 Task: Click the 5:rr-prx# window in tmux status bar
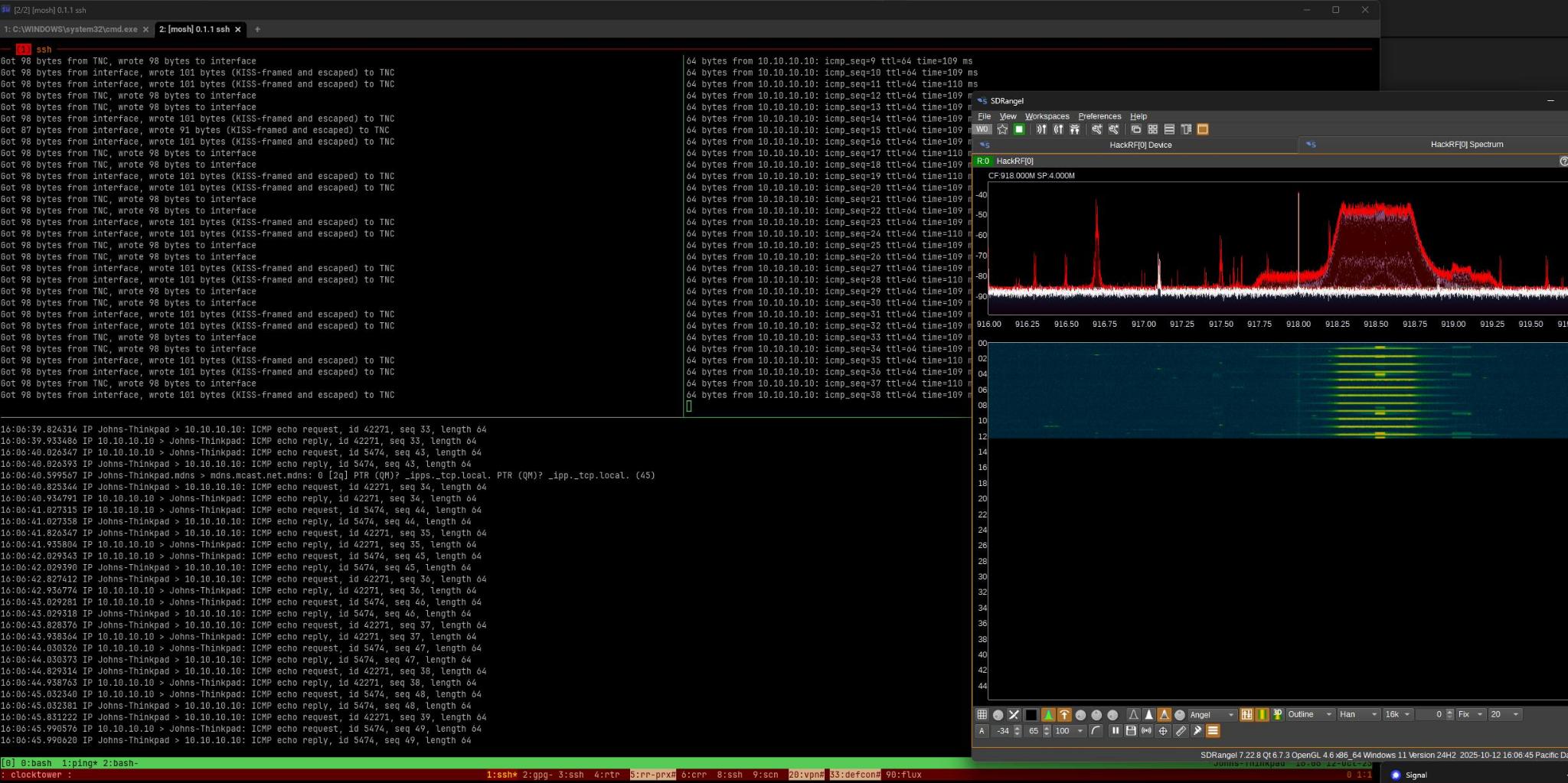point(652,775)
